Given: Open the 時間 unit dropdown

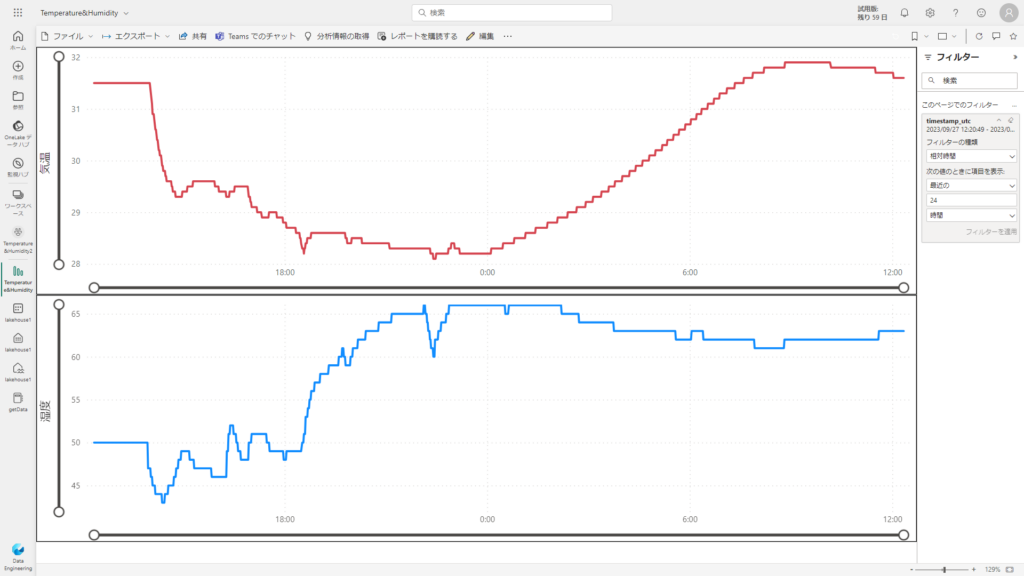Looking at the screenshot, I should (x=969, y=215).
